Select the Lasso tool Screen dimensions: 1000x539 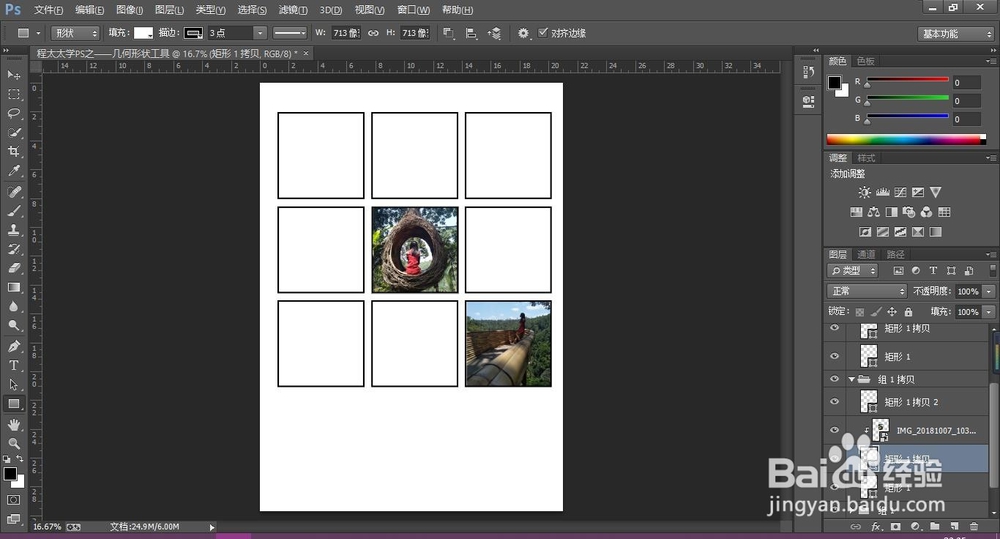13,114
